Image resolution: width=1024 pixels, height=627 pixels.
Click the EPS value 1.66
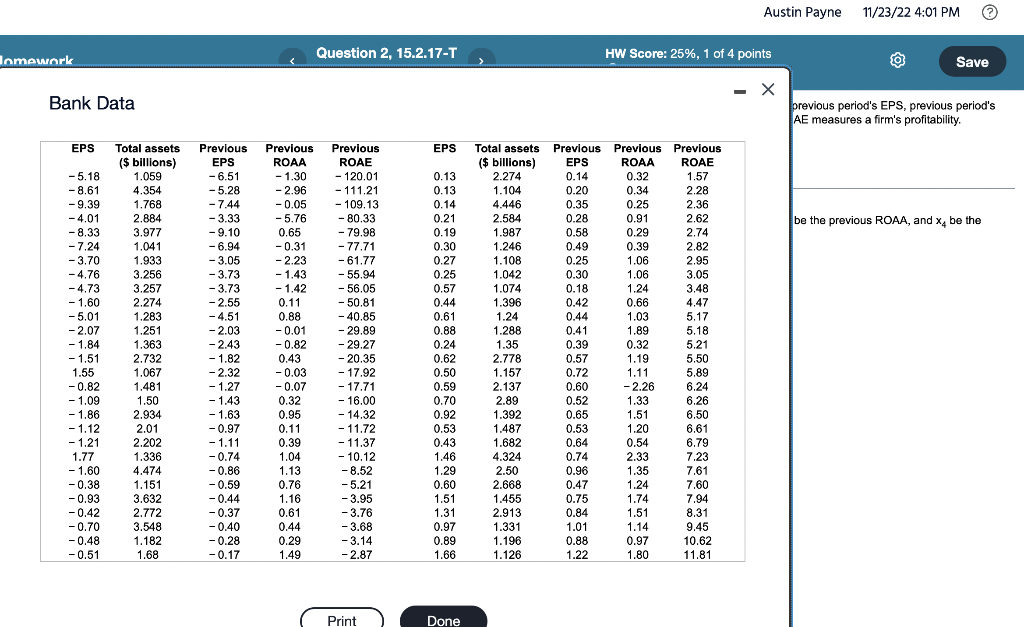pyautogui.click(x=445, y=555)
